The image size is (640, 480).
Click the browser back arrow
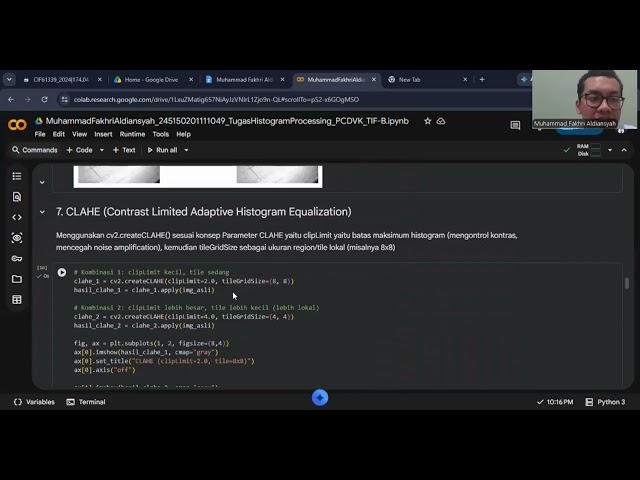coord(11,100)
